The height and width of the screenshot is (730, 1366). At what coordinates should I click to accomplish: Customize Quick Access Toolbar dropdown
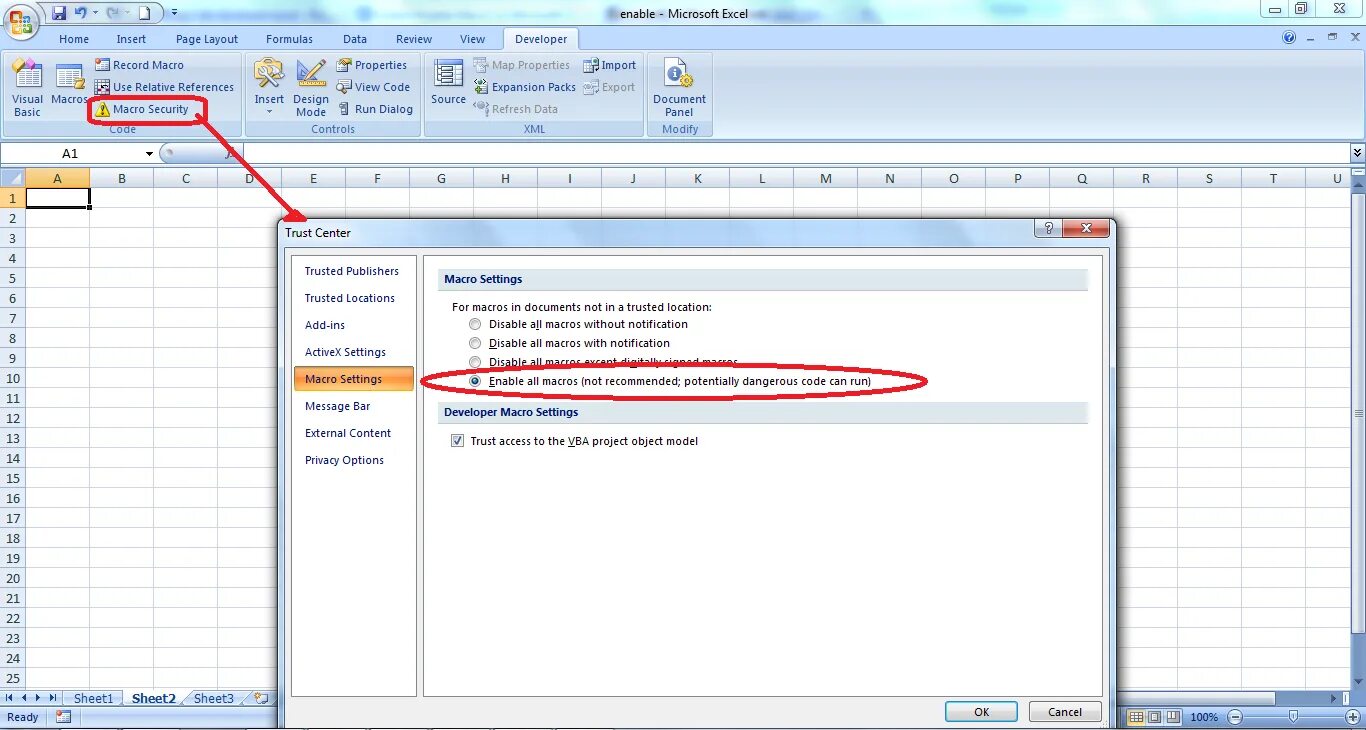(174, 13)
